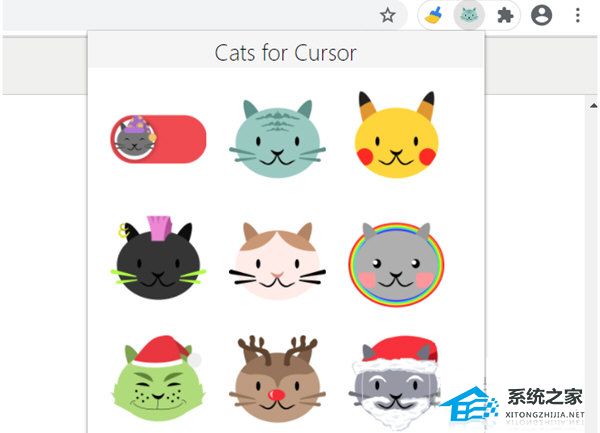Click the Cats for Cursor title text

click(285, 53)
